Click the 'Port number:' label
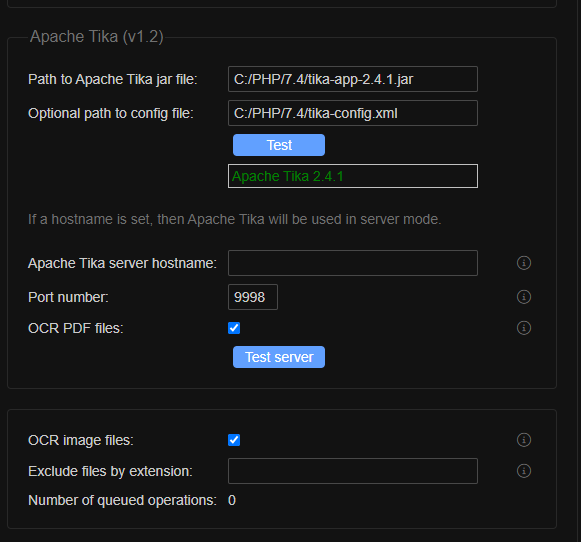 coord(69,297)
